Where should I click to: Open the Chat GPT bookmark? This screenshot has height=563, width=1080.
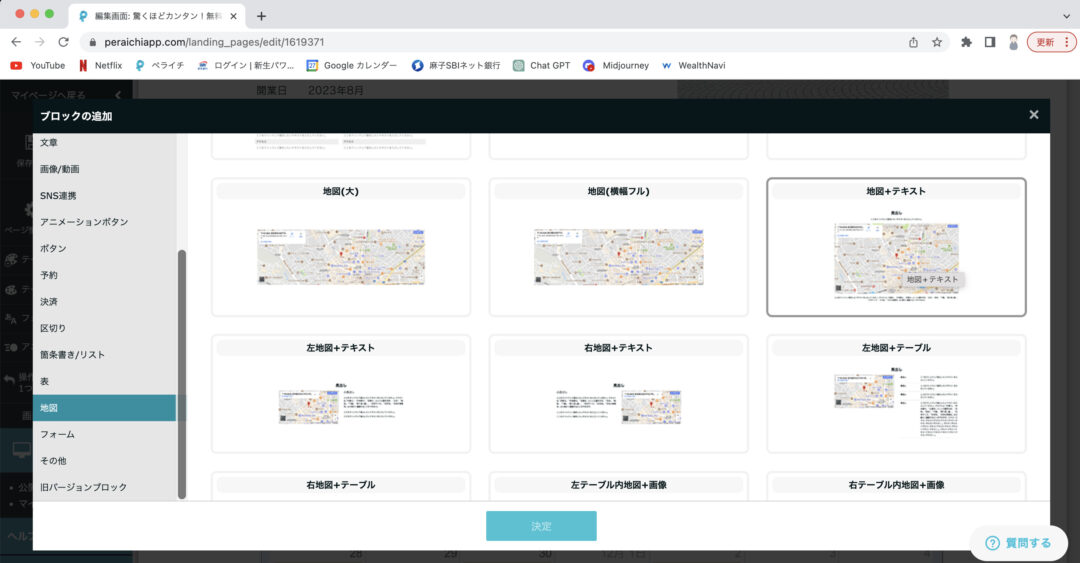542,65
